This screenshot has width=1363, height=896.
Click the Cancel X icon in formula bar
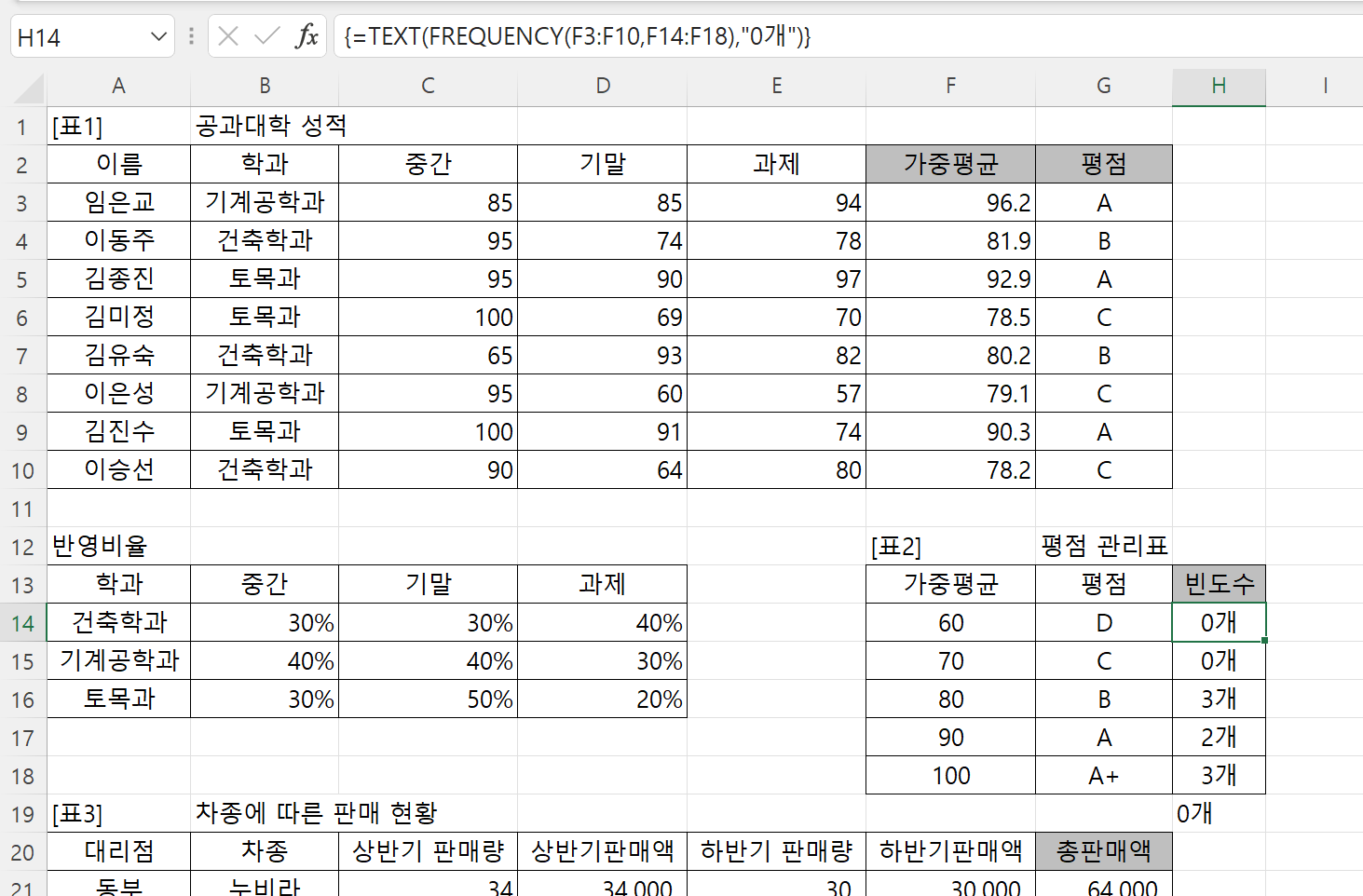228,36
